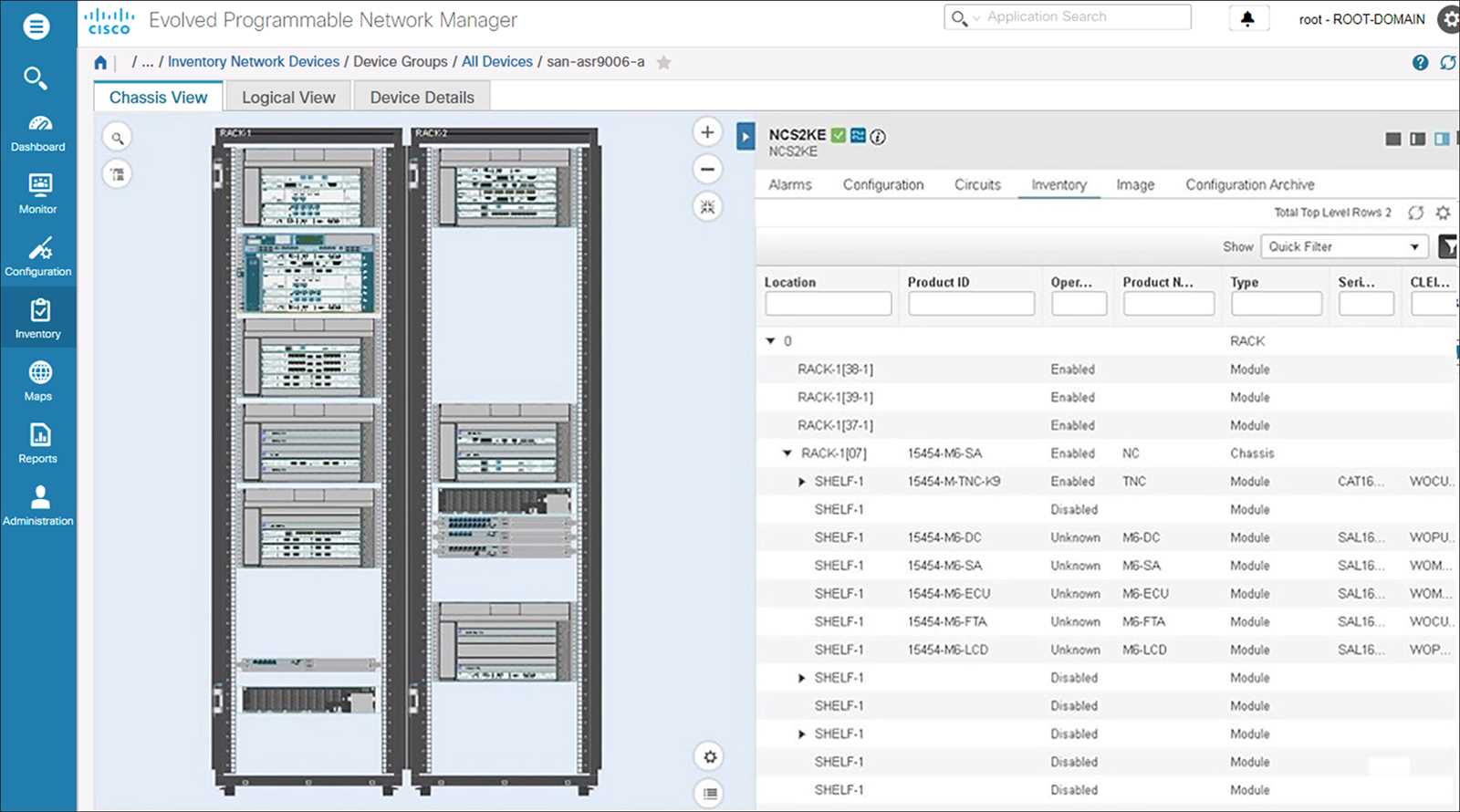Collapse the RACK-1[07] chassis row
This screenshot has width=1460, height=812.
click(x=787, y=453)
